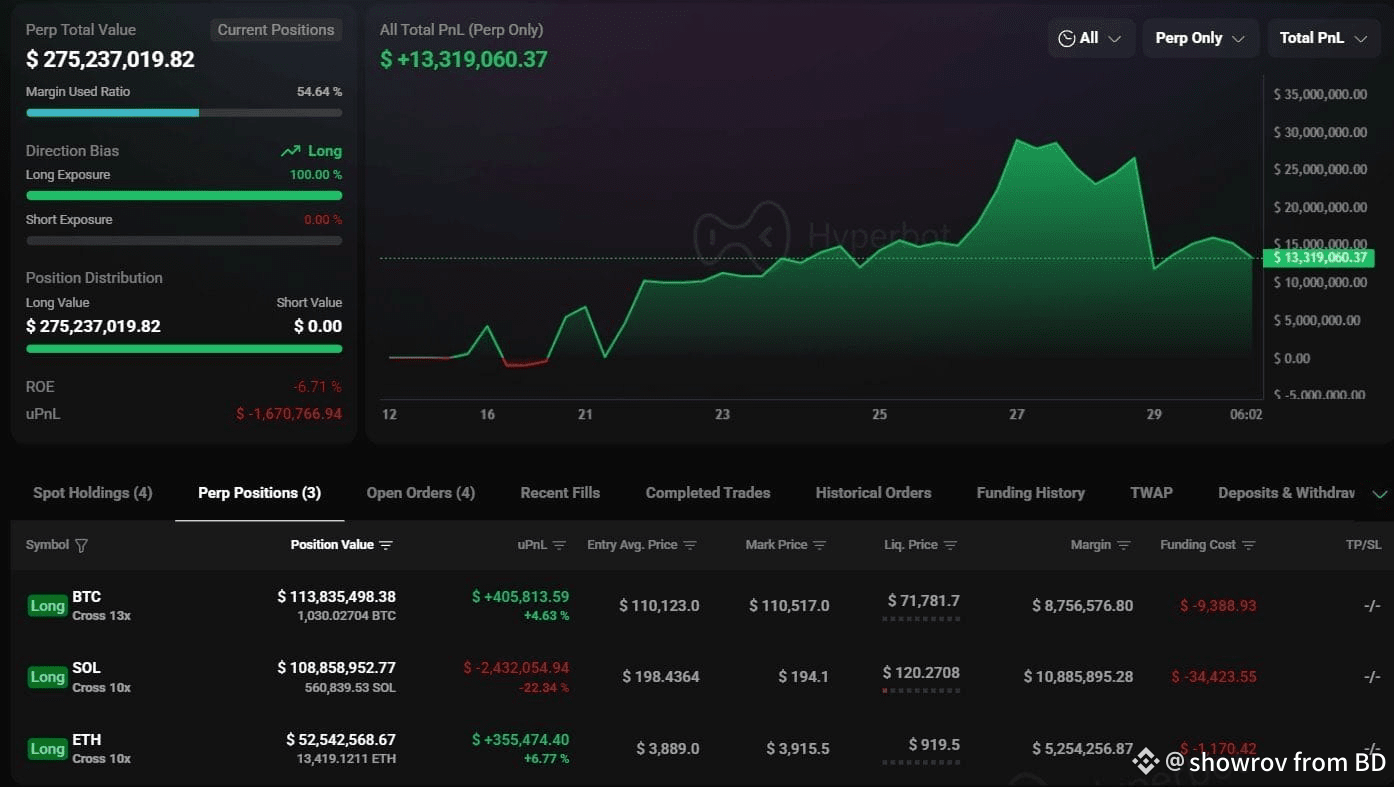The image size is (1394, 787).
Task: Click the Long Exposure green bar
Action: pos(184,196)
